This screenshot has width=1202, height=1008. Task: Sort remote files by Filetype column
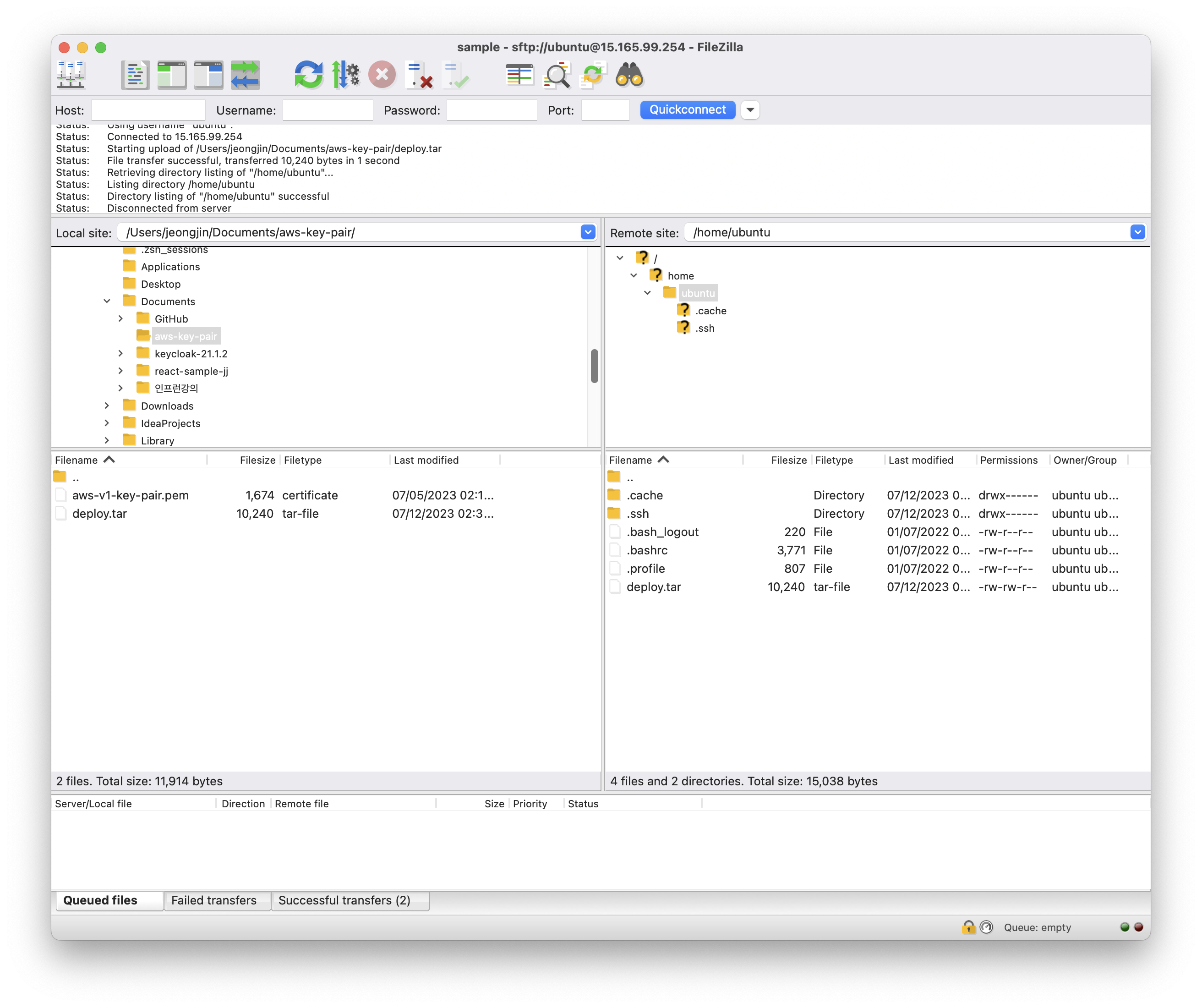coord(848,460)
